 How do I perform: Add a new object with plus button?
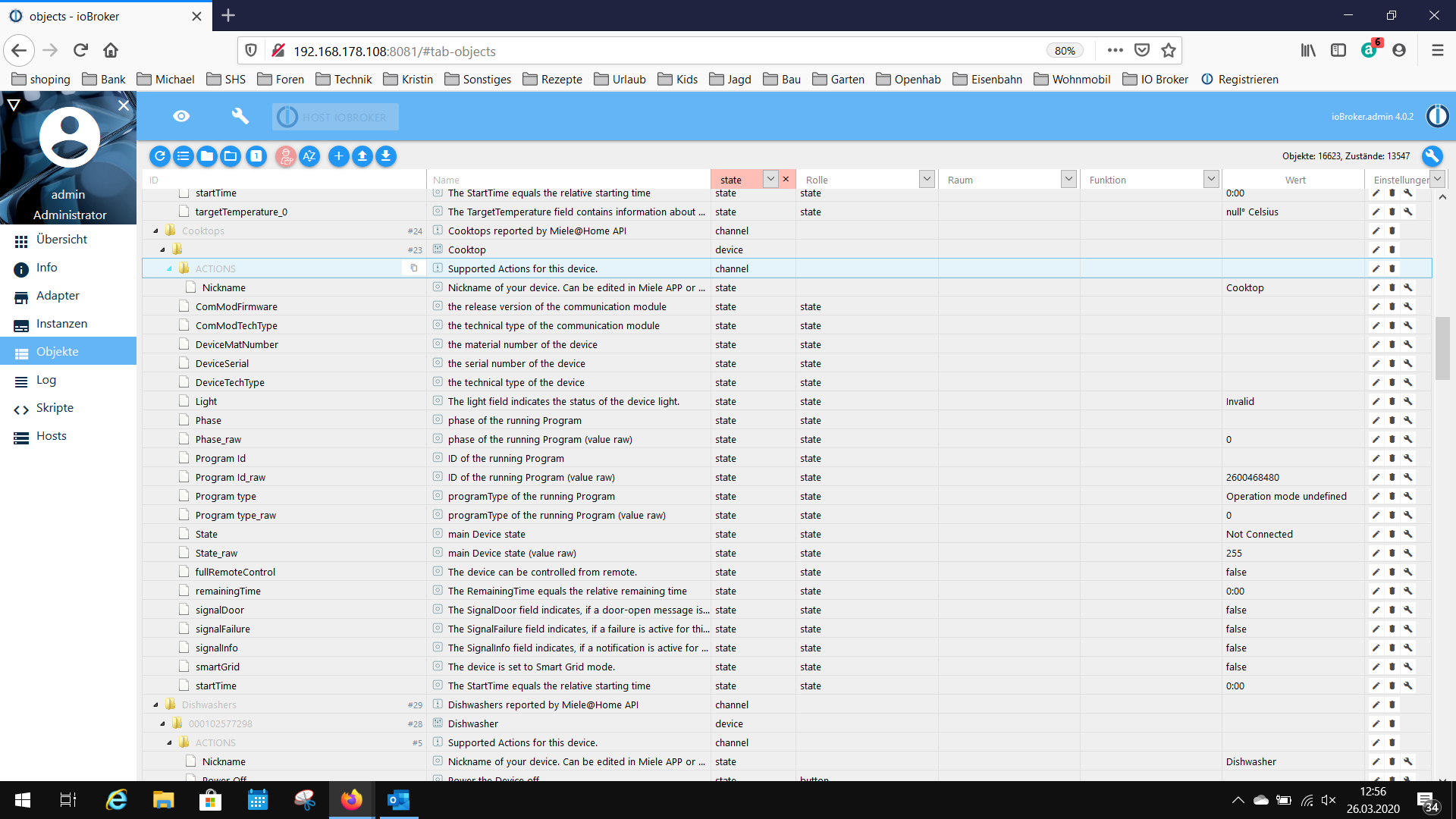click(x=339, y=156)
